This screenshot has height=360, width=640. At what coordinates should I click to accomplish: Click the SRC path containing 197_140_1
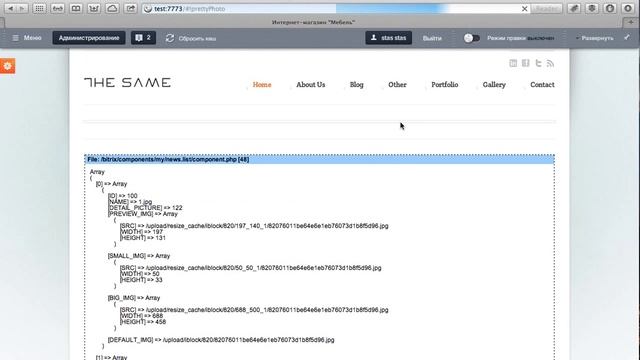[x=254, y=226]
